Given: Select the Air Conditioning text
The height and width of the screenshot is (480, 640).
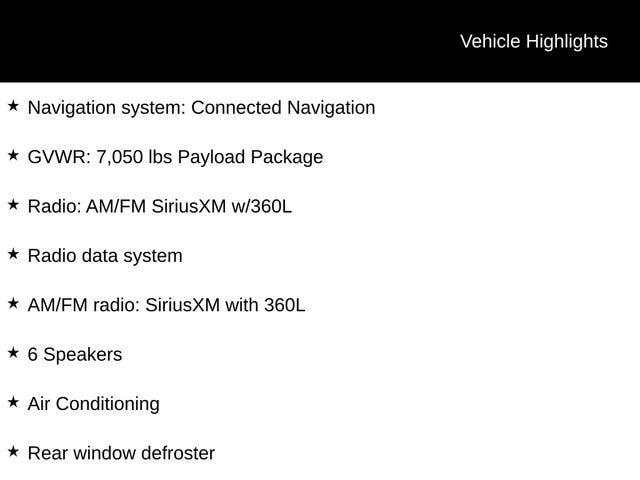Looking at the screenshot, I should pyautogui.click(x=93, y=404).
